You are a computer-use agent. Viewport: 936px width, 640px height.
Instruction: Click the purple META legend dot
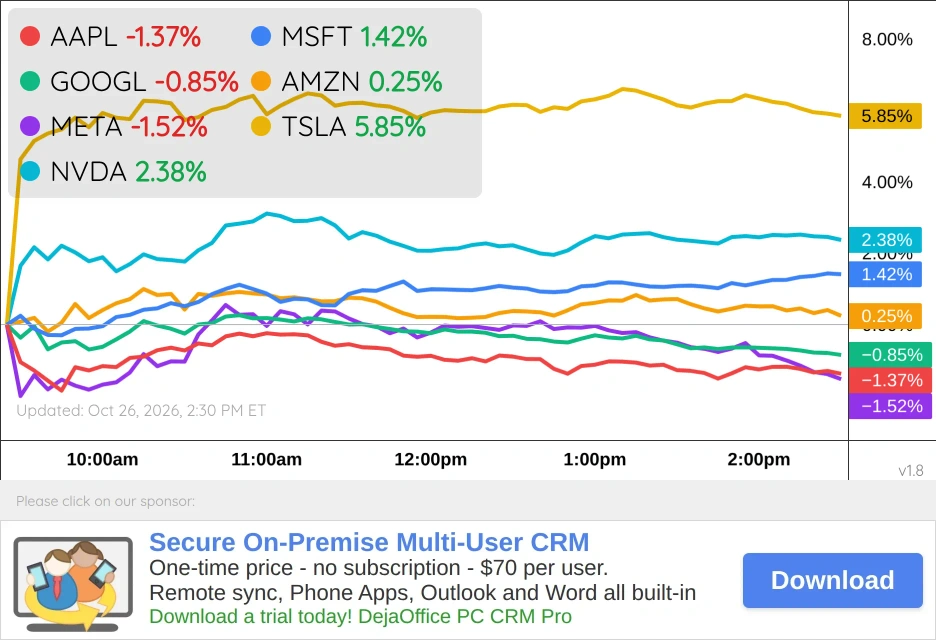[x=30, y=126]
